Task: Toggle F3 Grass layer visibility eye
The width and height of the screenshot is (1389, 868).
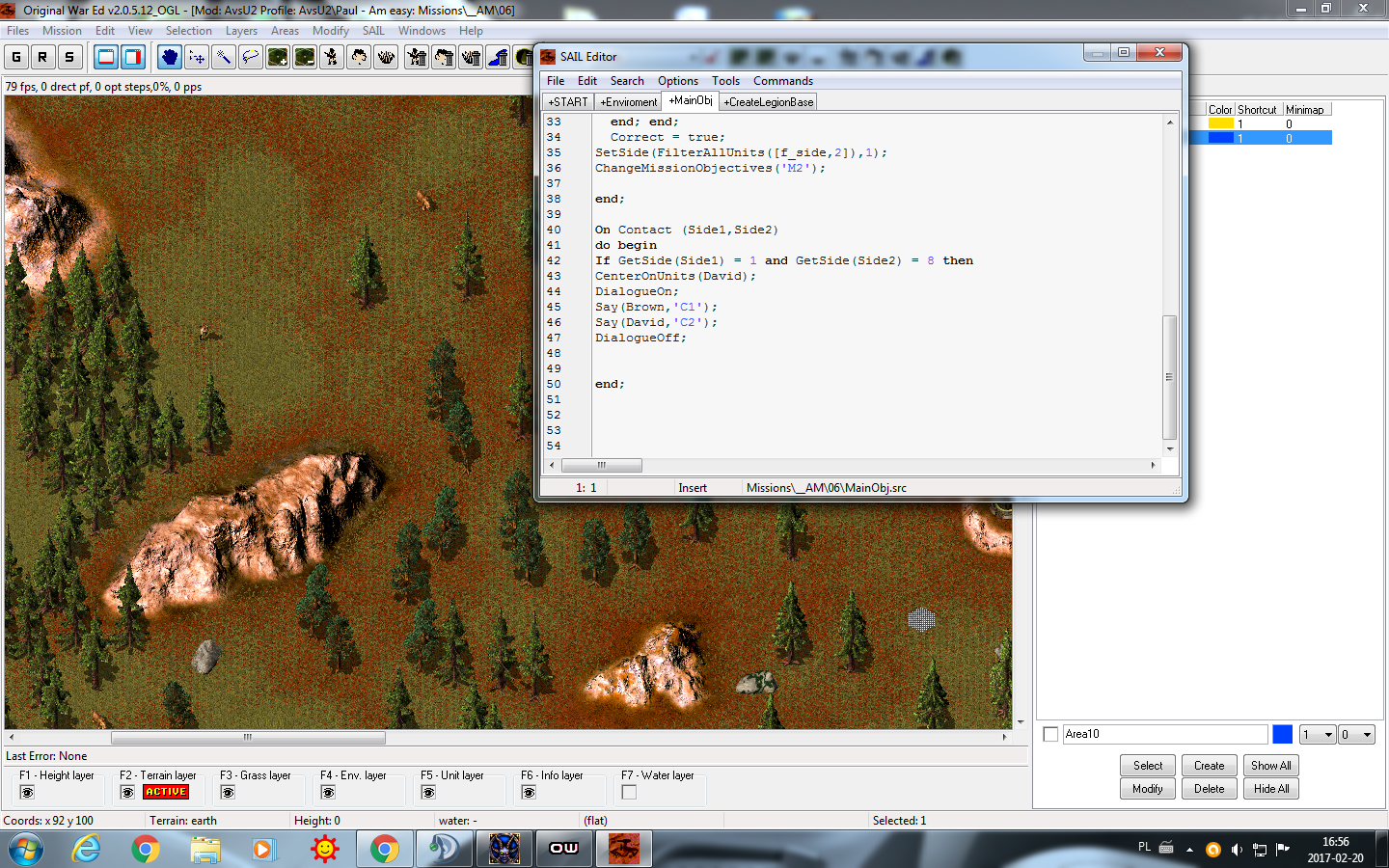Action: [228, 793]
